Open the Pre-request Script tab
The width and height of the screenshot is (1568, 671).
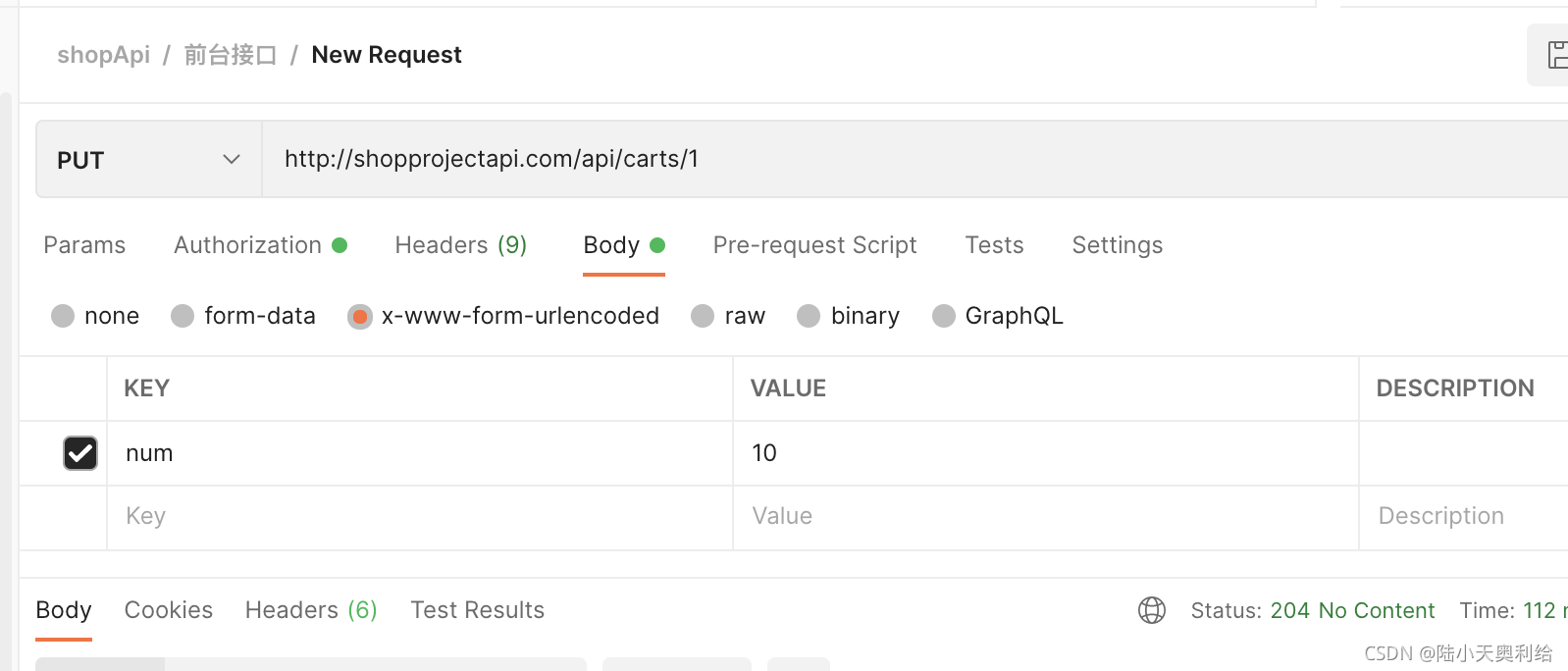tap(814, 245)
